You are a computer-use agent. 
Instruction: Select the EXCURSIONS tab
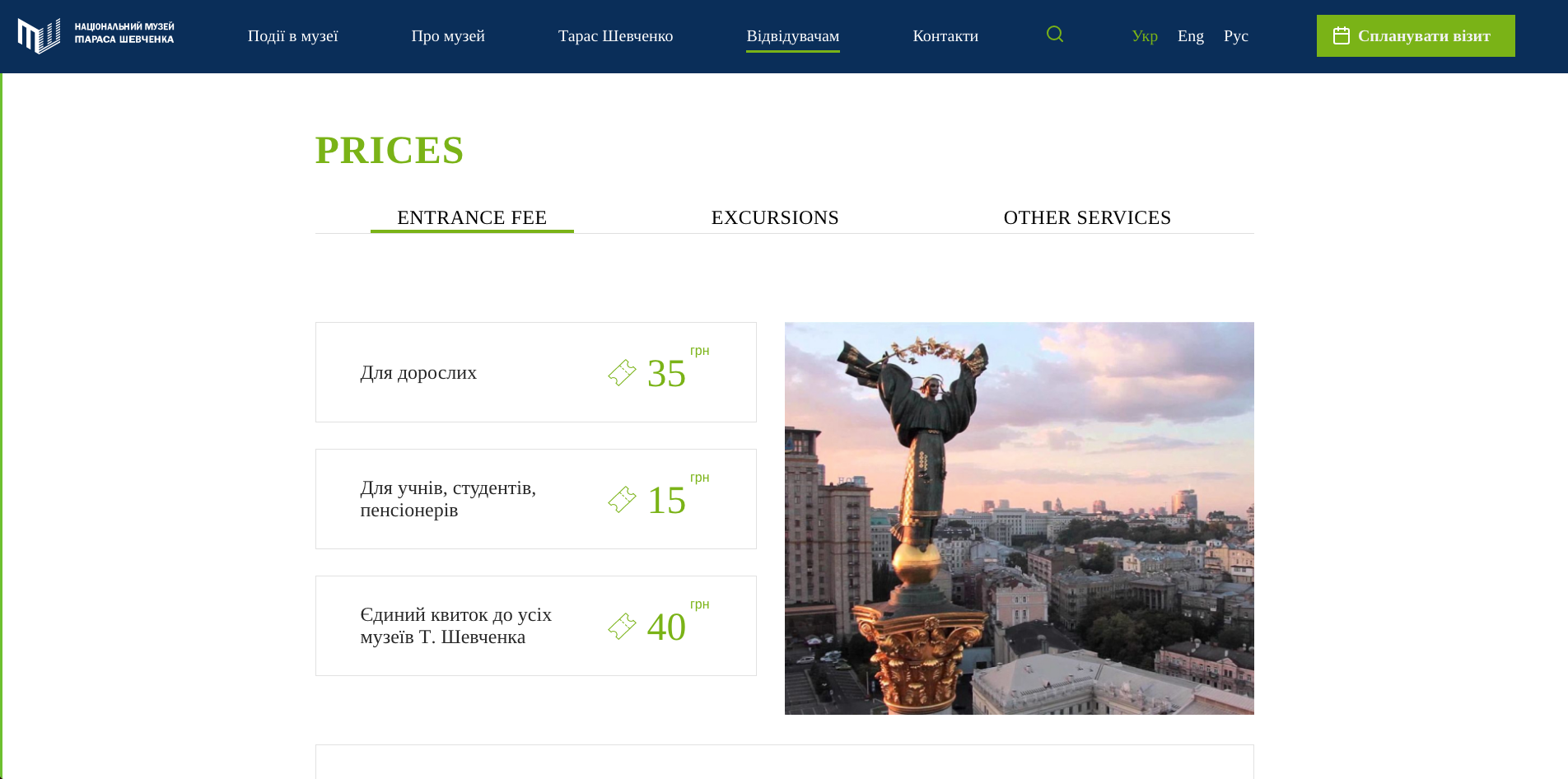(775, 217)
